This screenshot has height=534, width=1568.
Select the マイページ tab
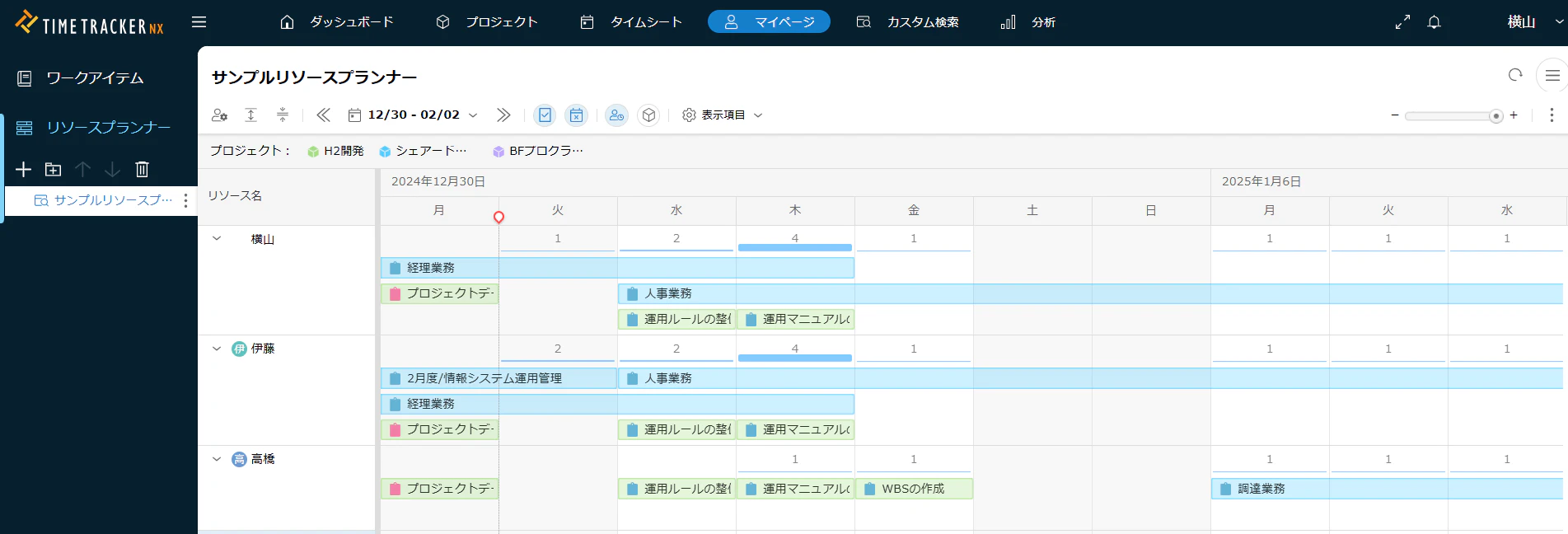769,22
